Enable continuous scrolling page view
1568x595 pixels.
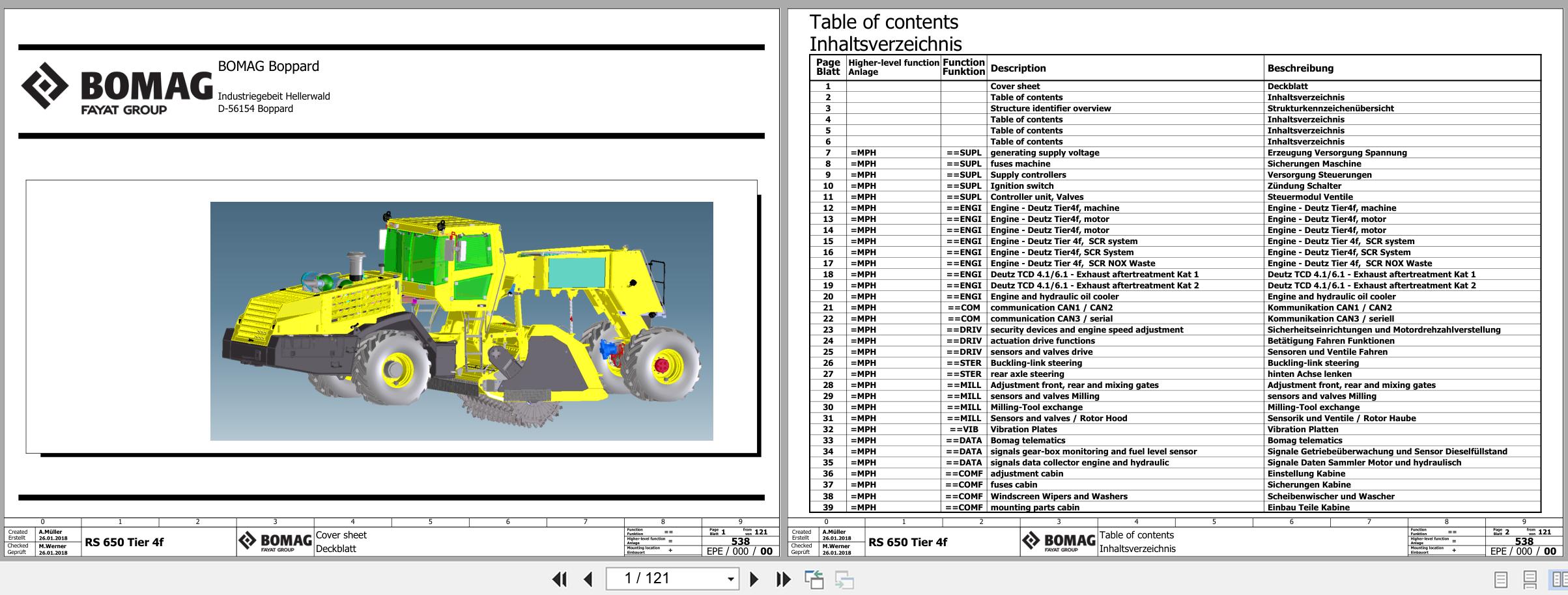1530,579
